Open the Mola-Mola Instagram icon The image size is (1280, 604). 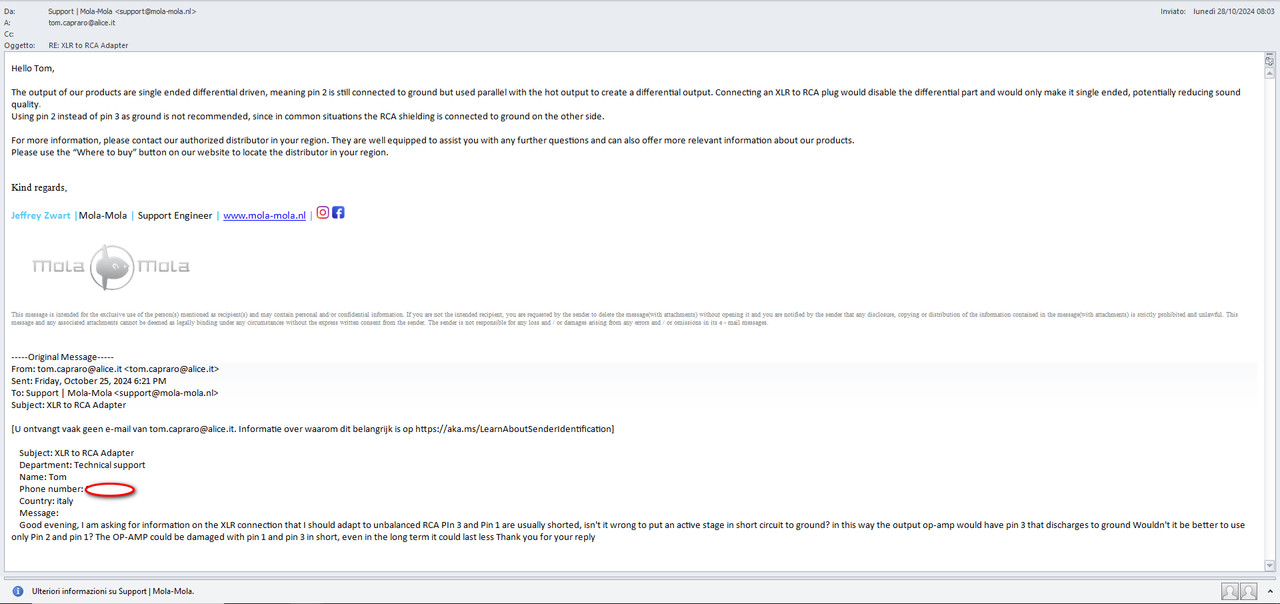[x=323, y=213]
